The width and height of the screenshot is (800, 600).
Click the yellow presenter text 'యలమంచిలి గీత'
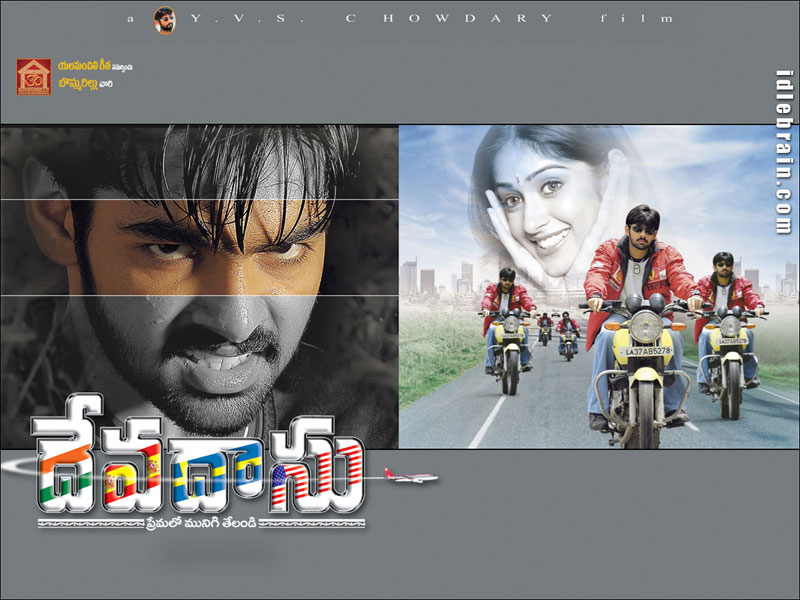point(84,66)
